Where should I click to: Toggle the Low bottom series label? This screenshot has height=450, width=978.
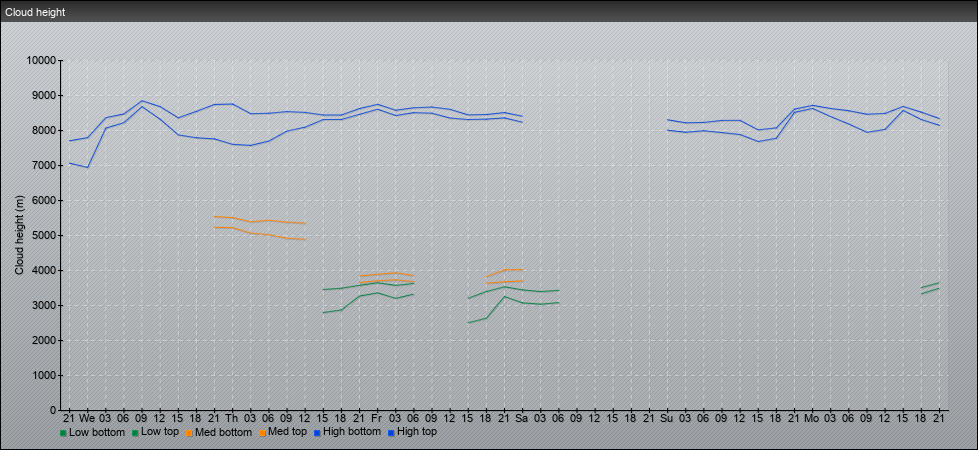[x=97, y=432]
